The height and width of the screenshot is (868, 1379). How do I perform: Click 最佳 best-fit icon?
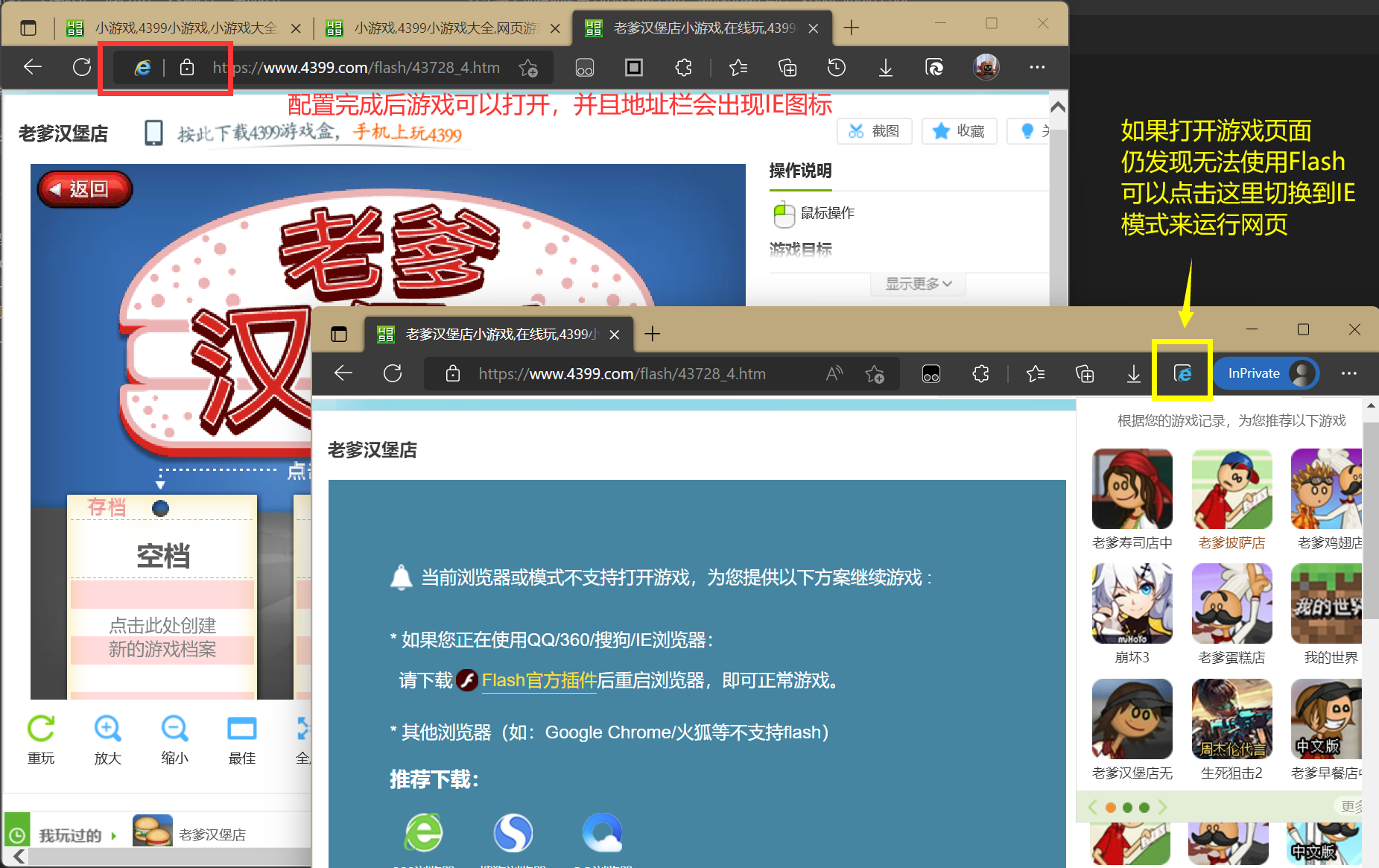[x=242, y=739]
